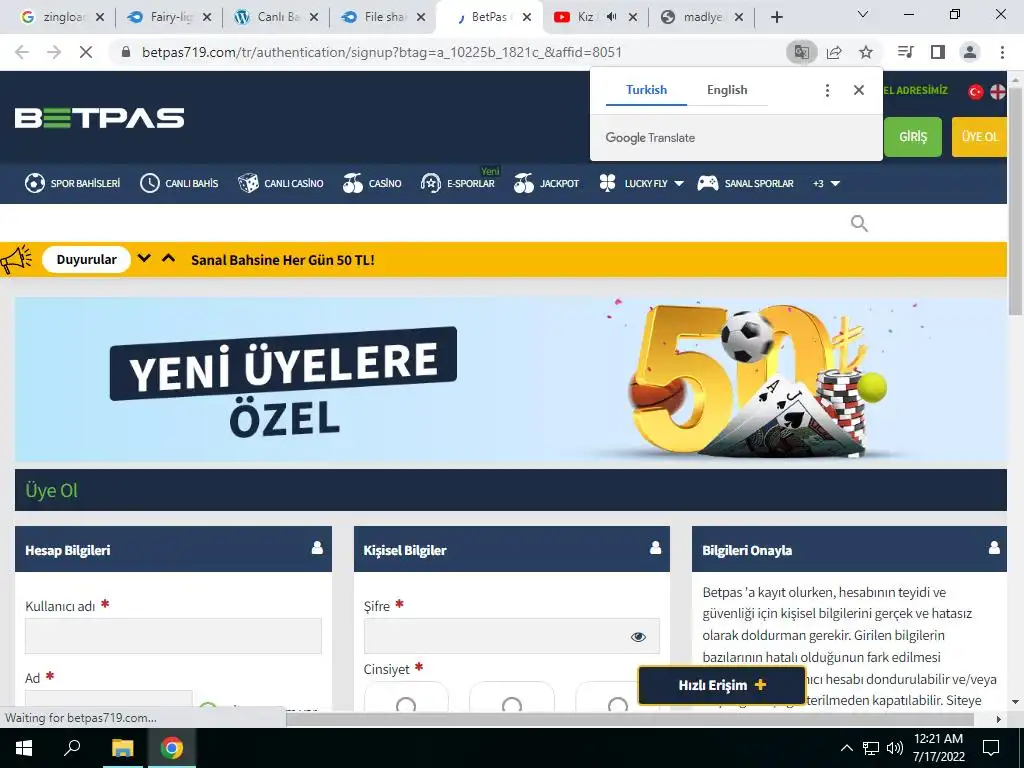Click the site search magnifier icon

click(x=859, y=223)
